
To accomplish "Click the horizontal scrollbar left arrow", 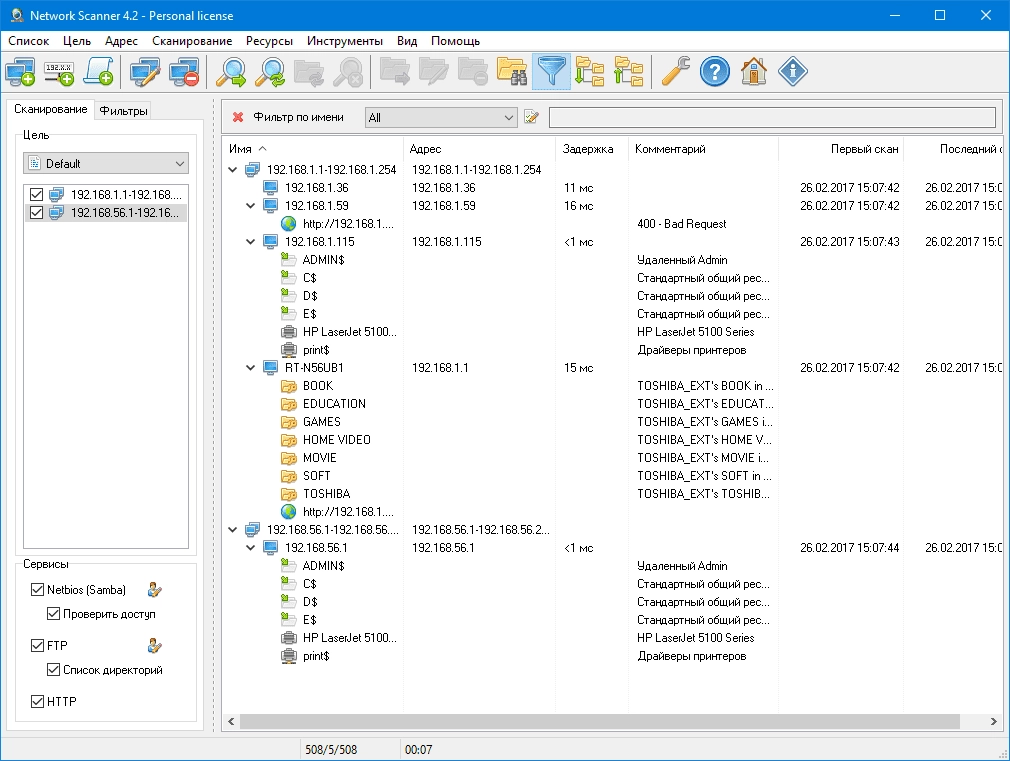I will pyautogui.click(x=231, y=722).
